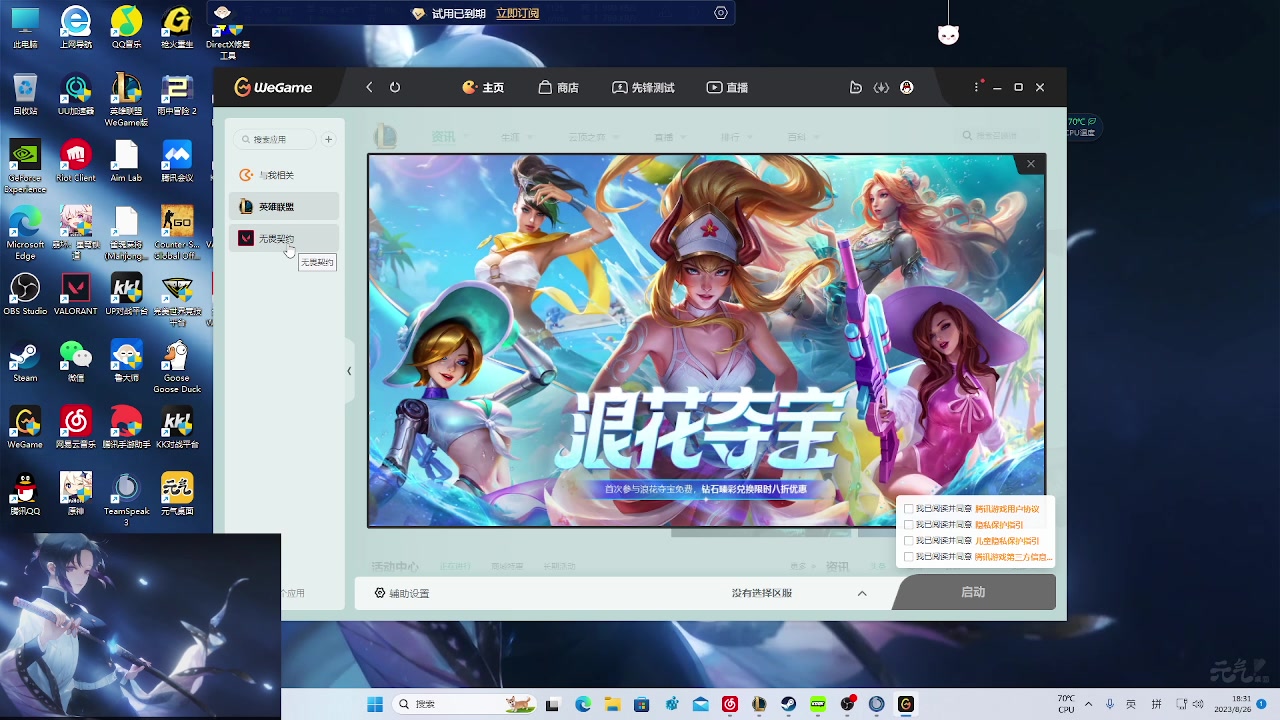Open the Windows Start menu
1280x720 pixels.
coord(375,704)
